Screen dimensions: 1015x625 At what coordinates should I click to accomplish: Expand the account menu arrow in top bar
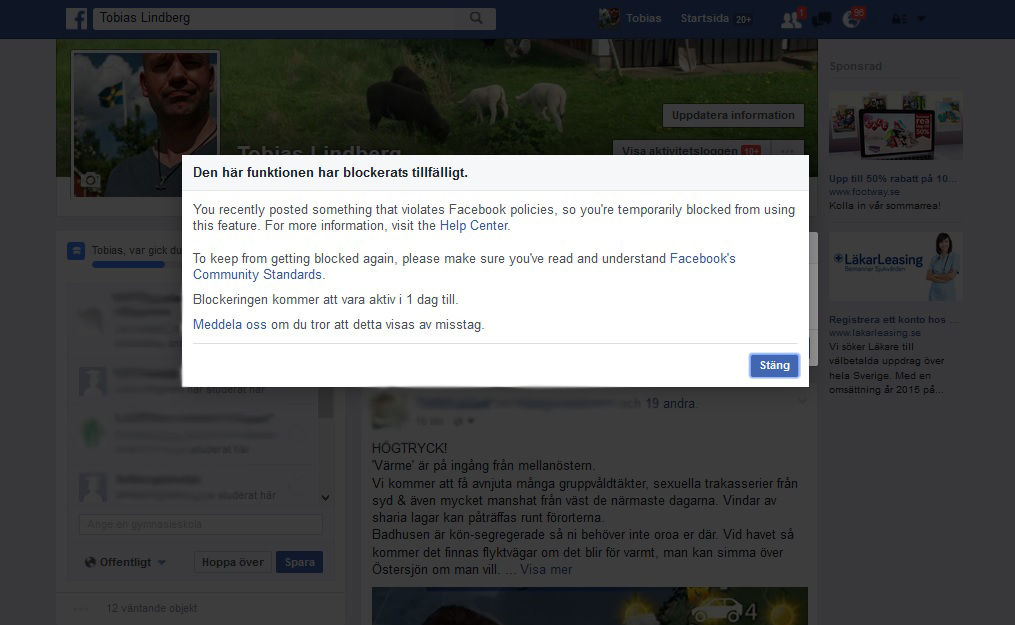coord(921,18)
